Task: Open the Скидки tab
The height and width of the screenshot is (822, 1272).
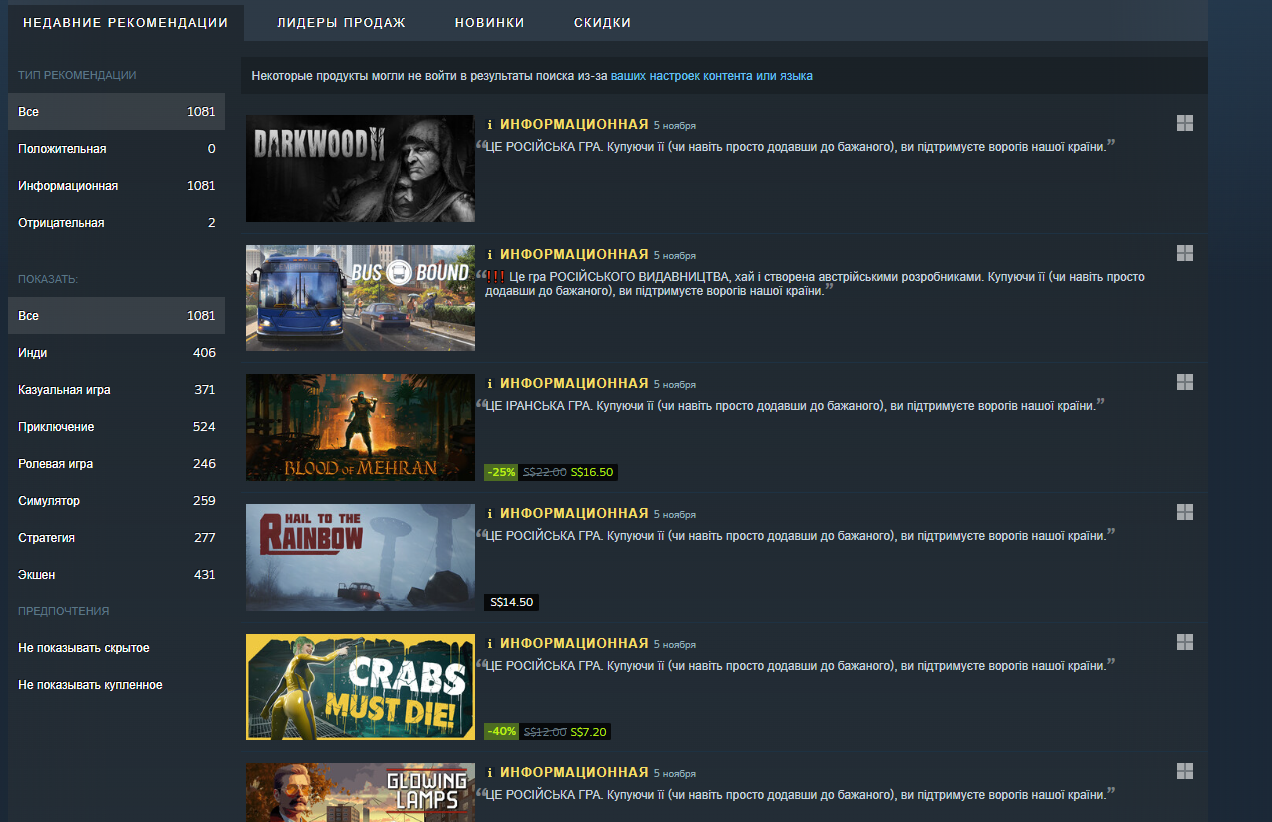Action: coord(602,23)
